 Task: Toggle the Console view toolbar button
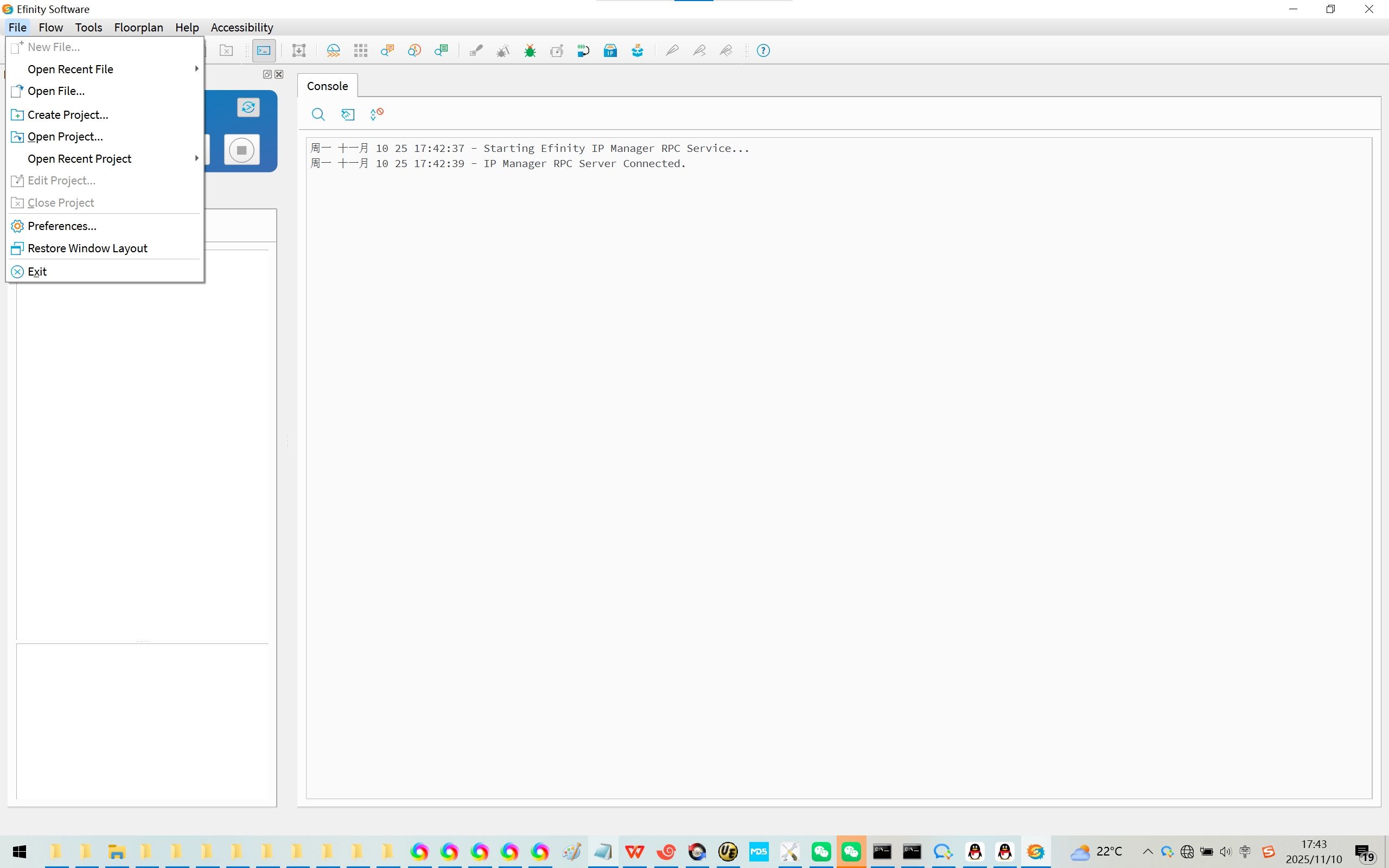click(x=264, y=51)
